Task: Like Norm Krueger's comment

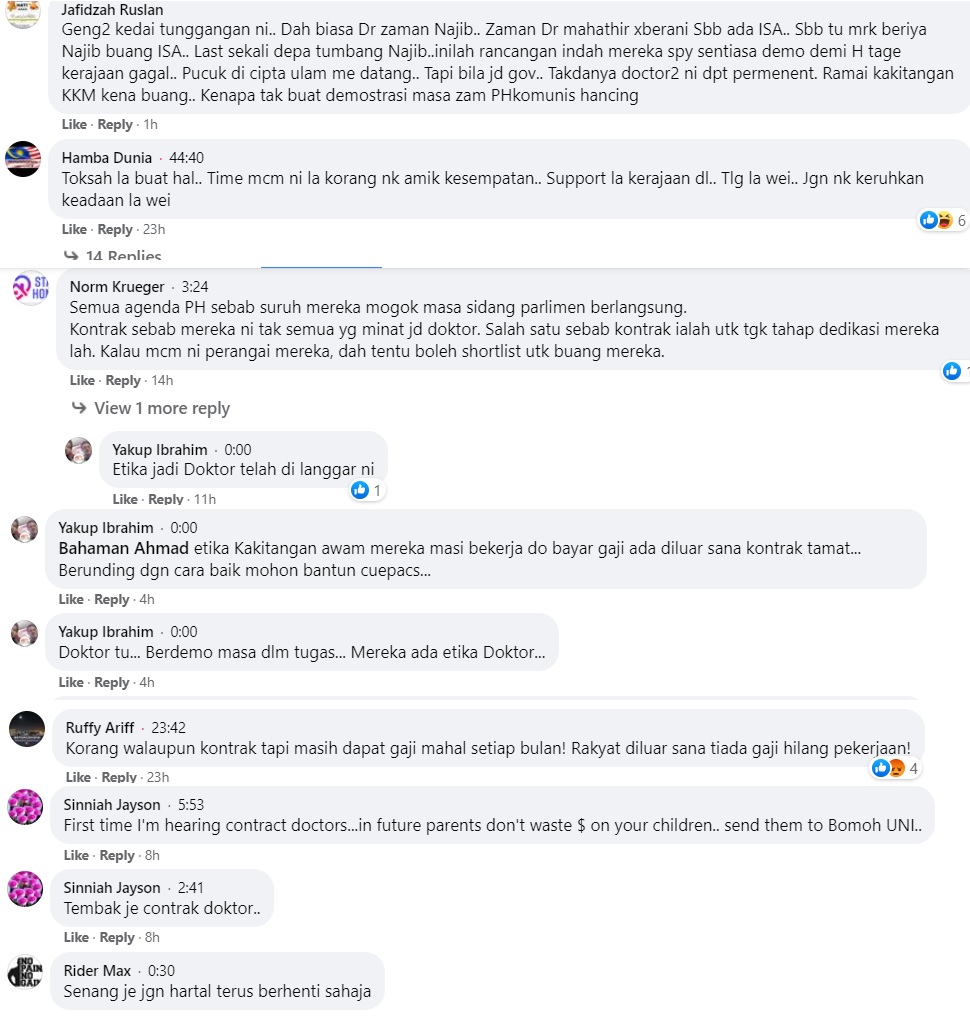Action: (x=82, y=380)
